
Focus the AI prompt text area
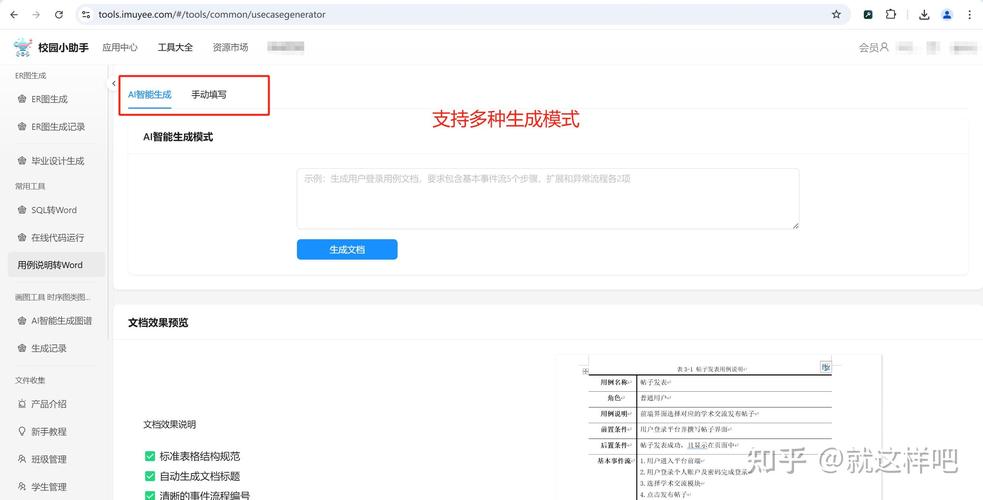pyautogui.click(x=548, y=199)
